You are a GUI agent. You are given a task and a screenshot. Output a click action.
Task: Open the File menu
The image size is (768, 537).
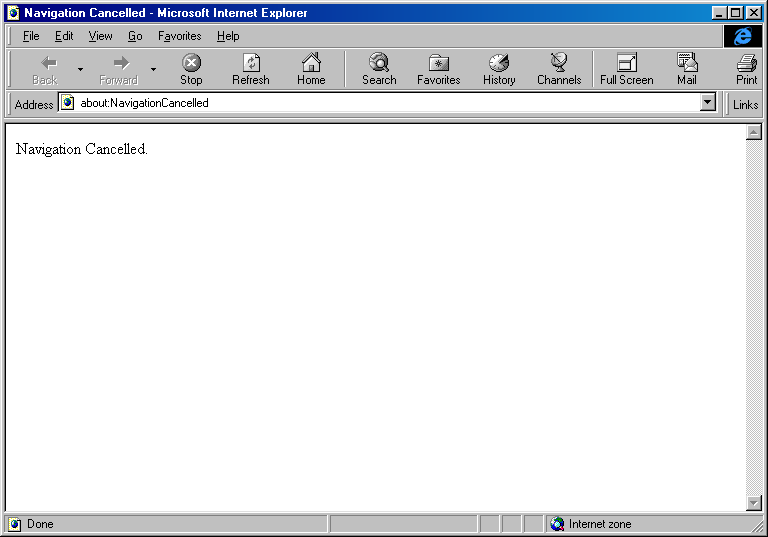click(31, 36)
